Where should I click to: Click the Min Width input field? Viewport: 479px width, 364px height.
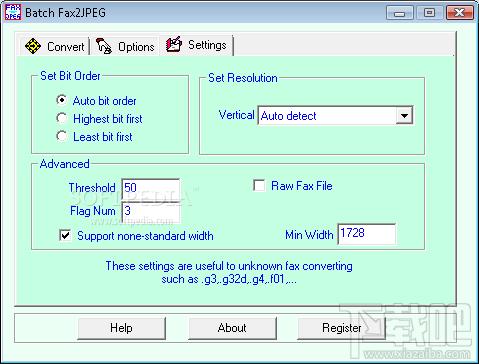[x=366, y=234]
